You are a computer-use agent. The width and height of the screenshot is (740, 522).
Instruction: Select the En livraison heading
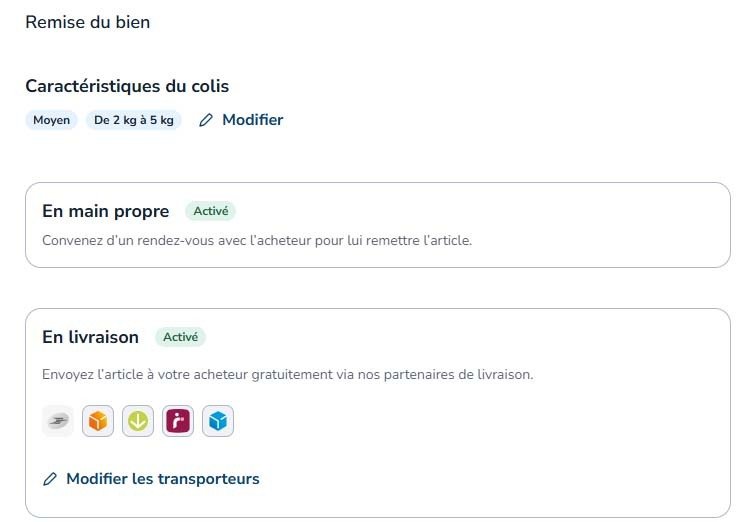point(91,337)
